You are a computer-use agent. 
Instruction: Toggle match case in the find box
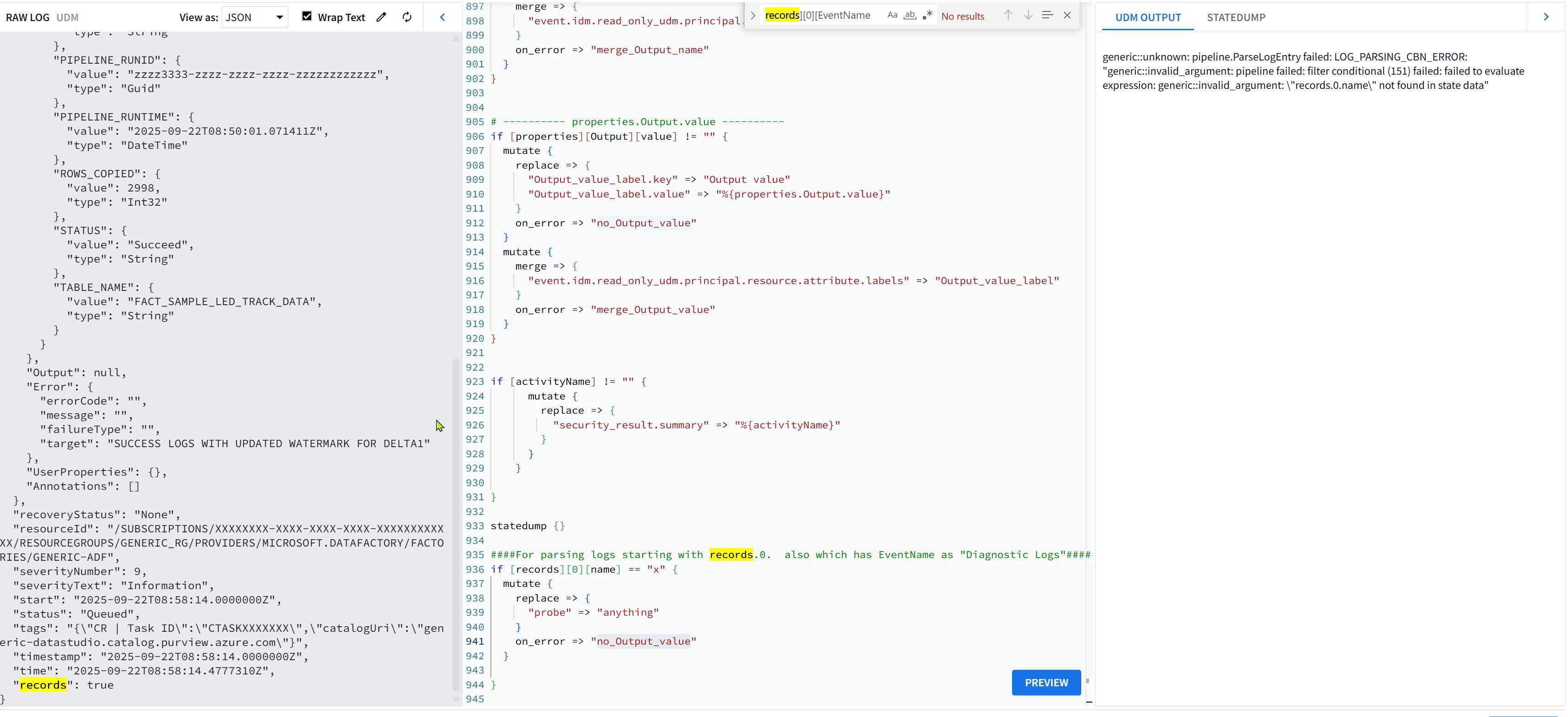click(892, 15)
